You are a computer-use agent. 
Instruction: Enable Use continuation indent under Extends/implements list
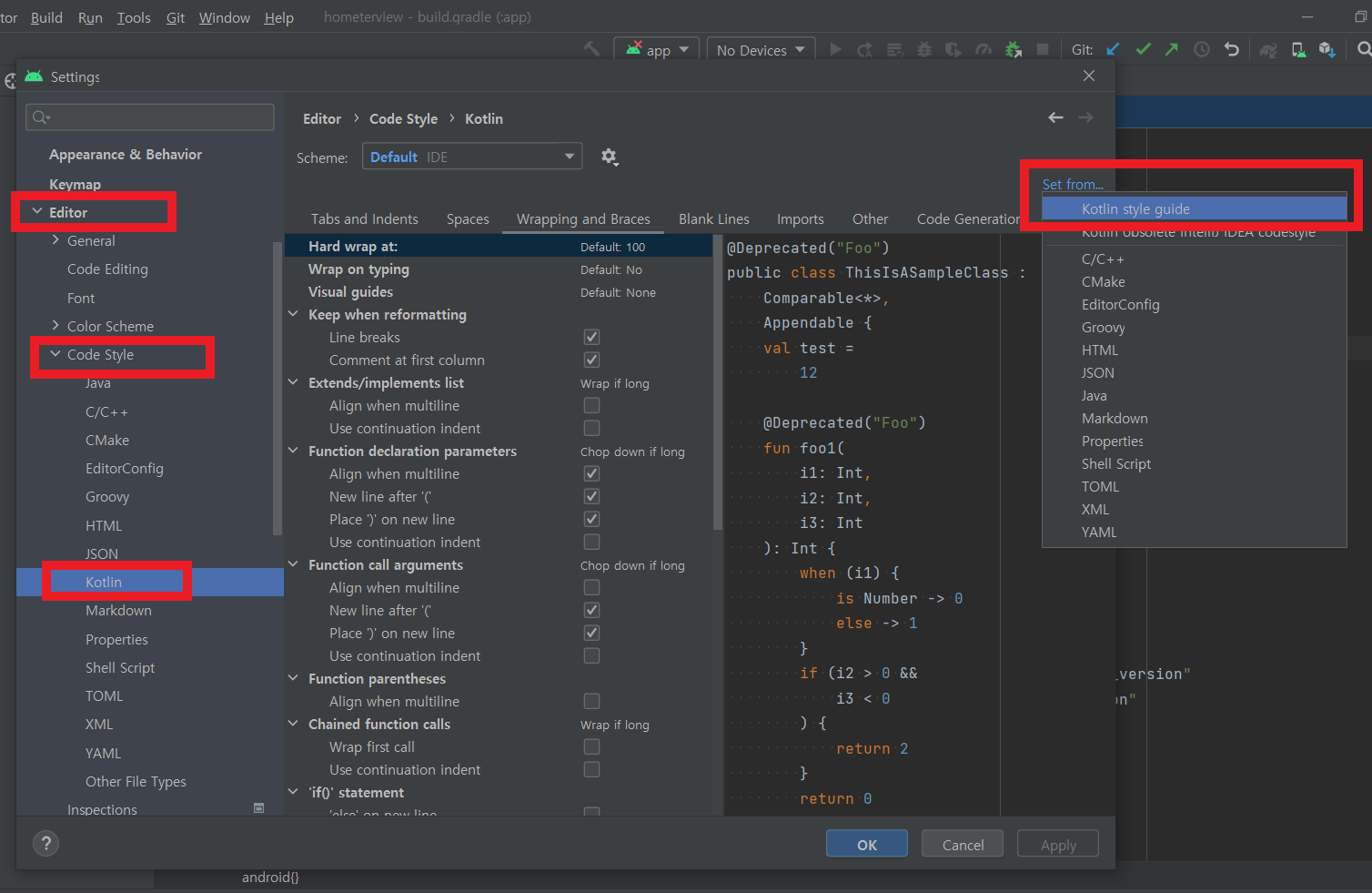click(x=591, y=428)
